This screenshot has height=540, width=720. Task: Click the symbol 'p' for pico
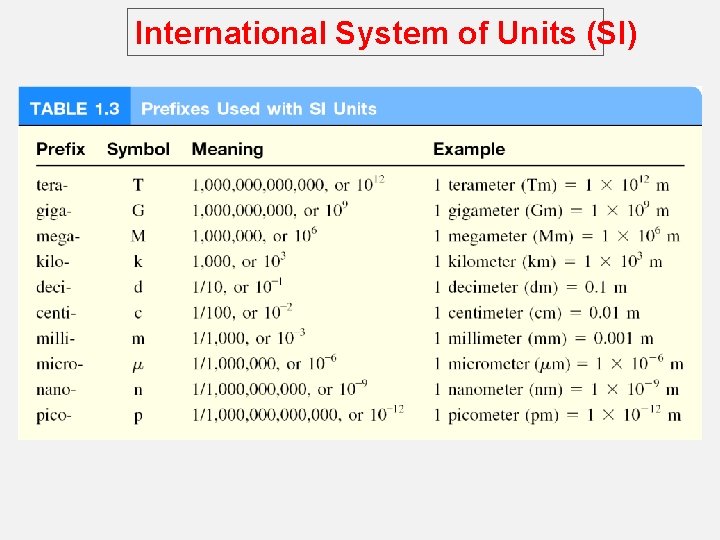tap(138, 417)
